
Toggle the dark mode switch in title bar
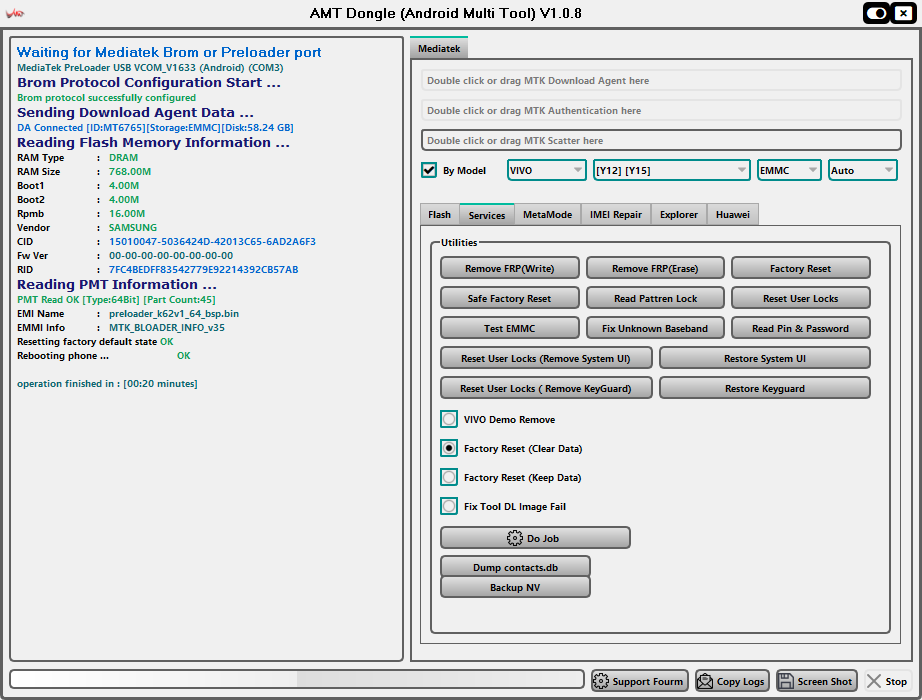click(x=877, y=13)
